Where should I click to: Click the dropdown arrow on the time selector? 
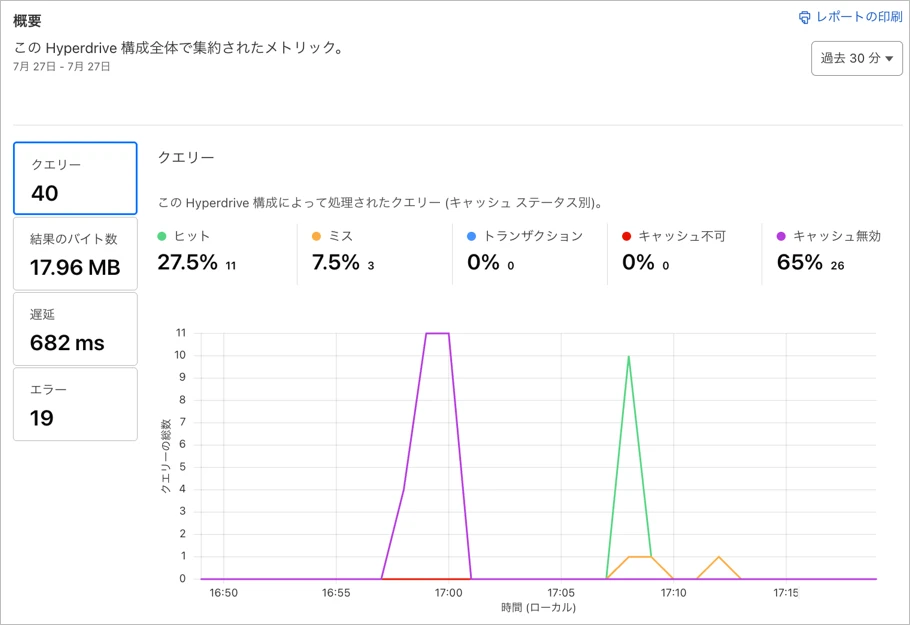pos(889,59)
